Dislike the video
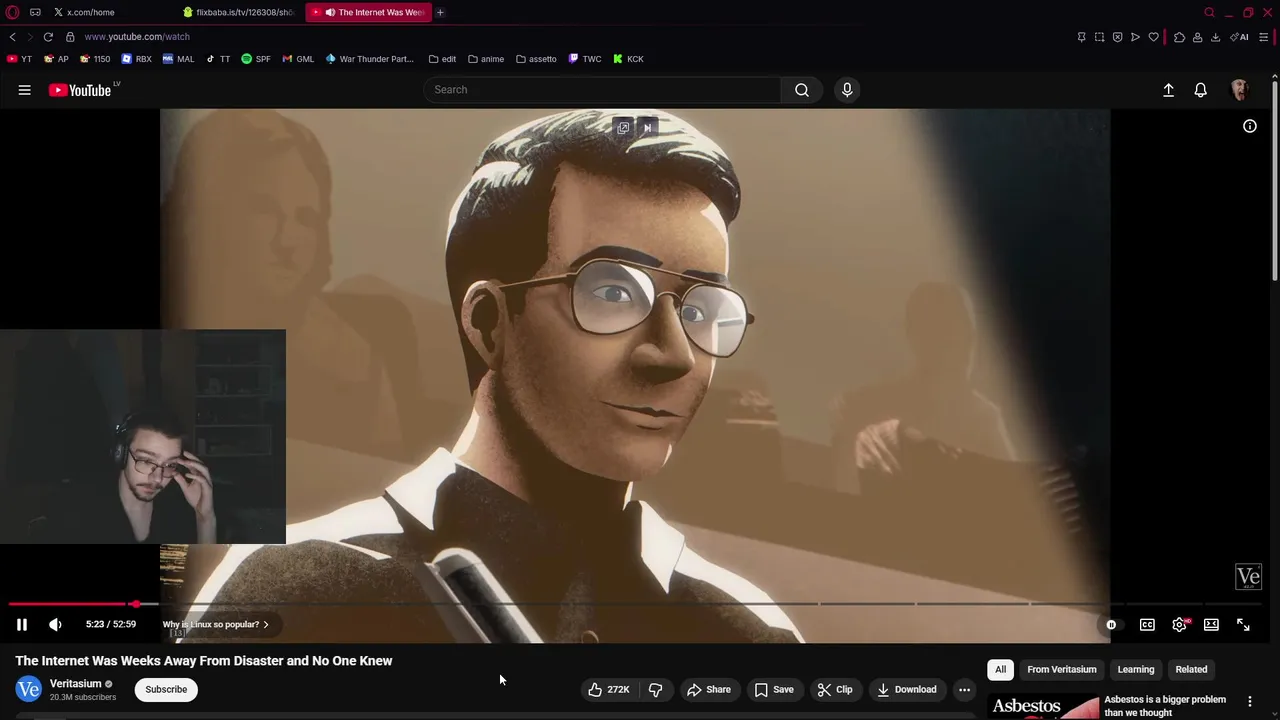 (x=656, y=689)
